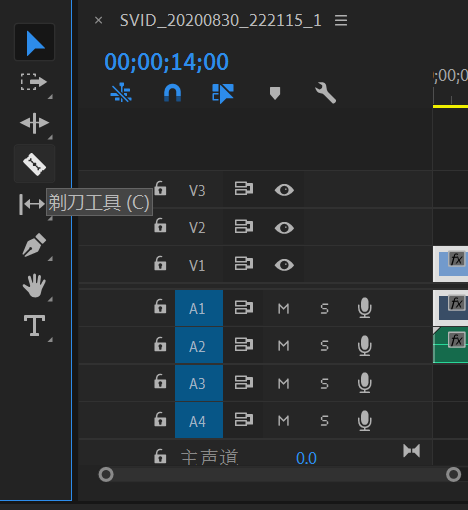The height and width of the screenshot is (510, 468).
Task: Toggle lock on track A3
Action: [x=160, y=382]
